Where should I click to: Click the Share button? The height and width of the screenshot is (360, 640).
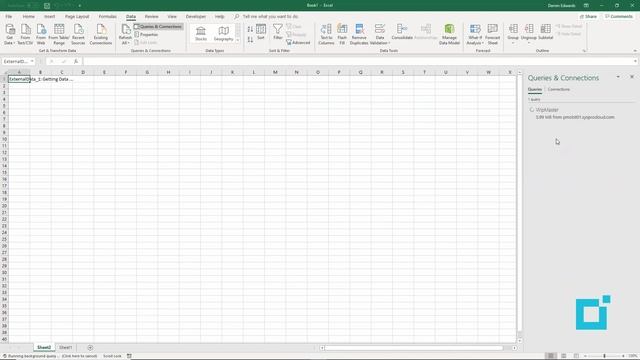(588, 16)
